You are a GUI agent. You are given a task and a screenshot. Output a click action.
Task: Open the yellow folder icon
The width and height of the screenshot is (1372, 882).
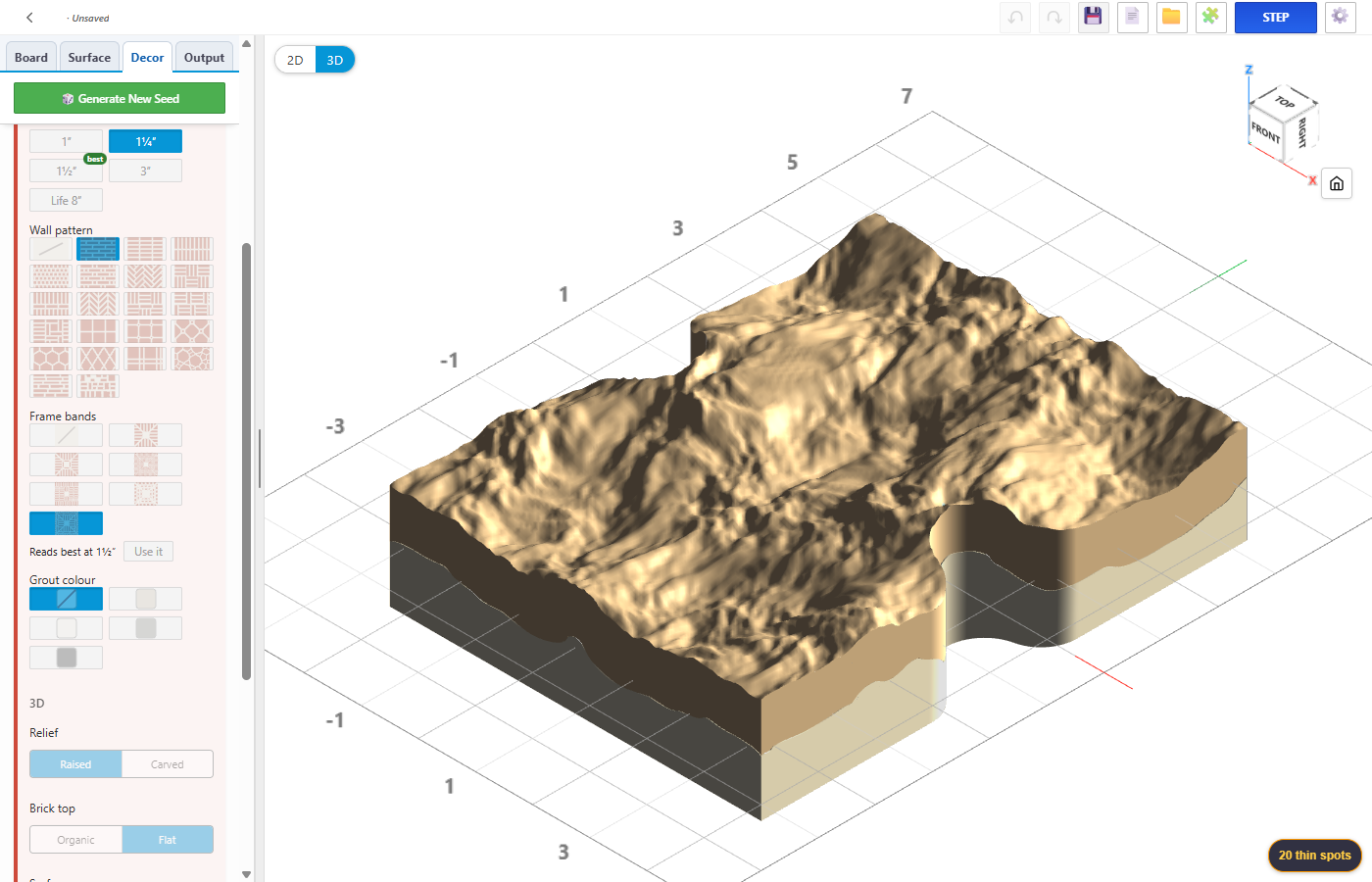(1172, 18)
